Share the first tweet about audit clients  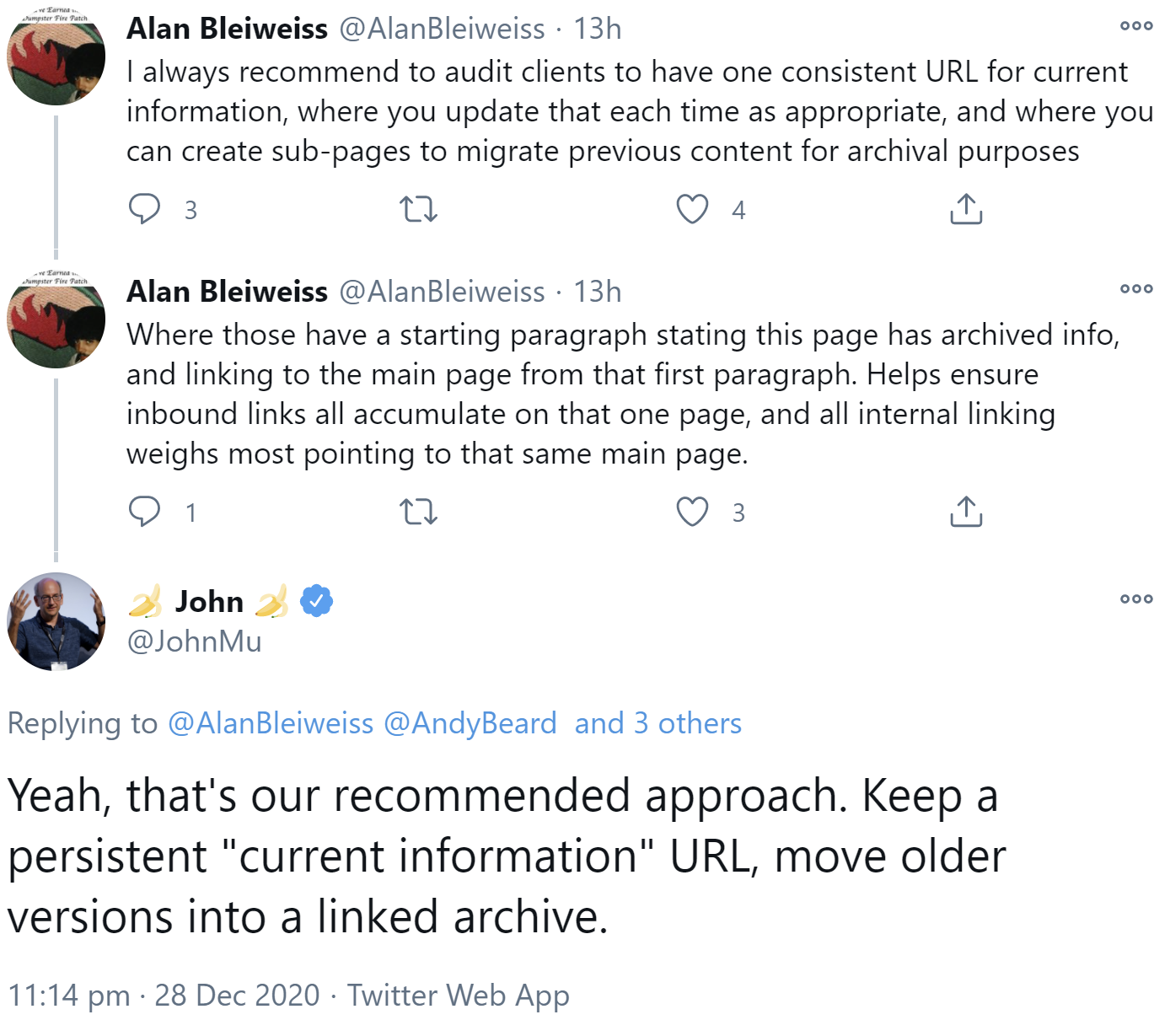click(x=966, y=209)
